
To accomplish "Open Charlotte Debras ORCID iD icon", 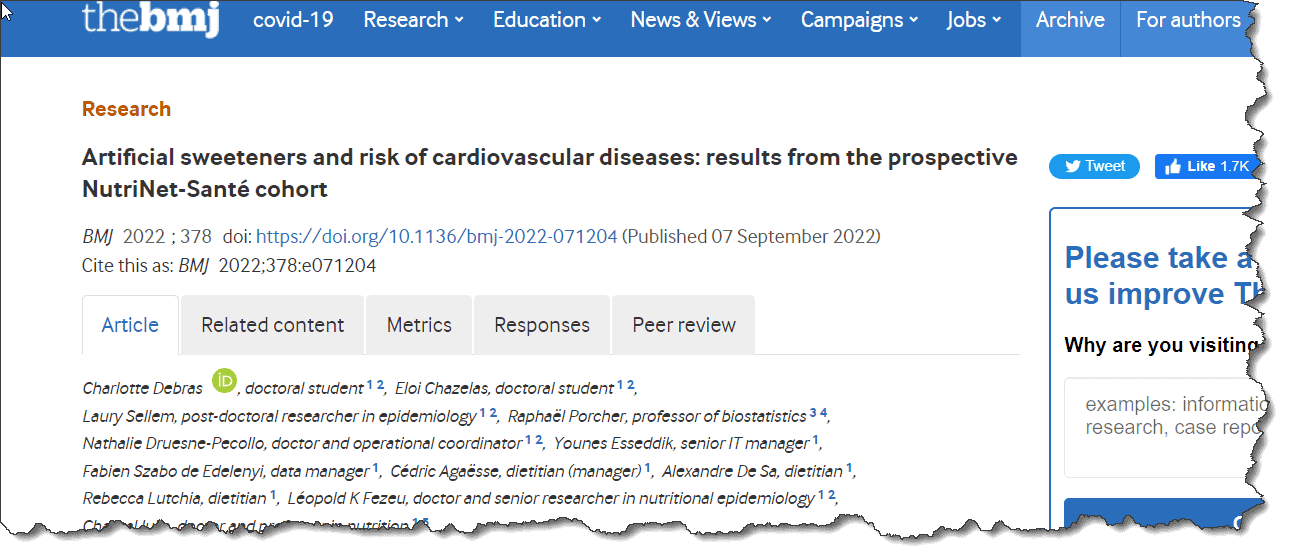I will tap(225, 381).
